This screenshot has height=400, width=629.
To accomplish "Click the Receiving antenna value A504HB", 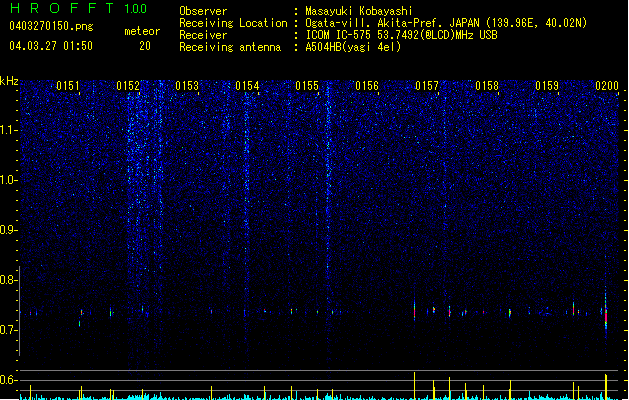I will point(353,47).
